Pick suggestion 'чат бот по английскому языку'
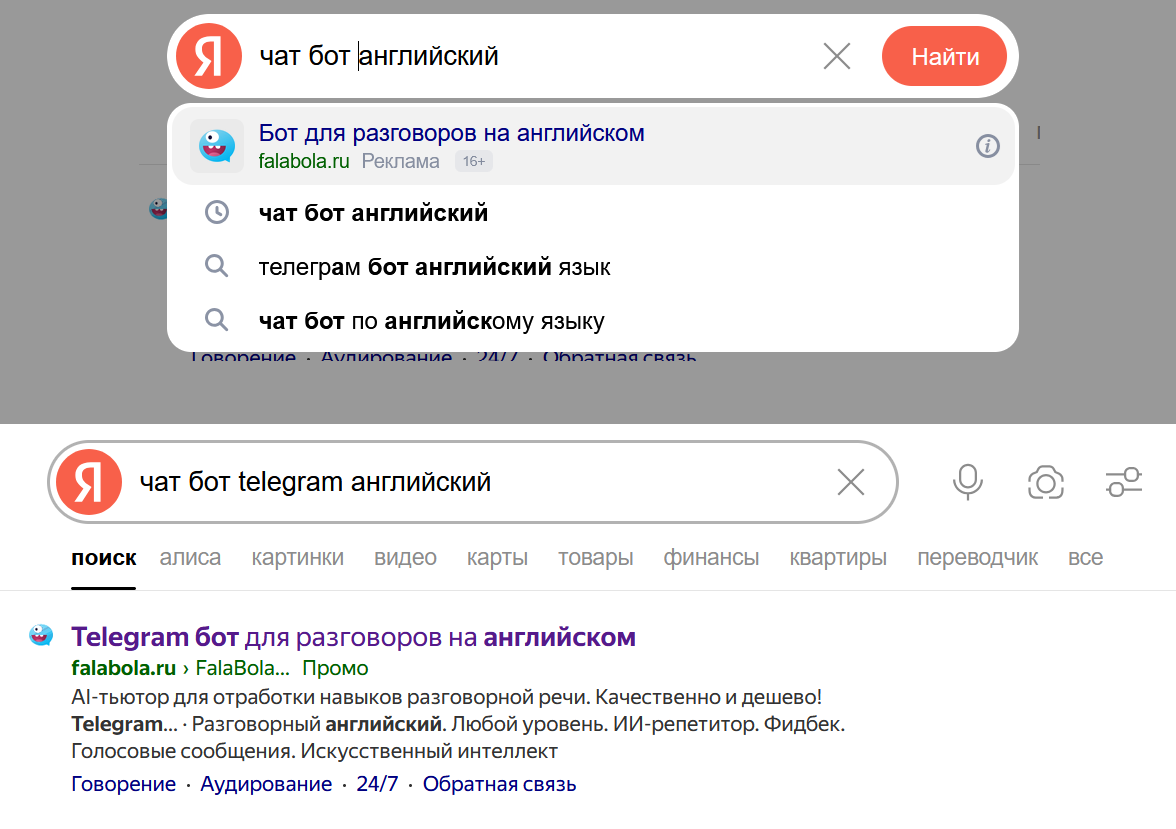 pyautogui.click(x=431, y=321)
